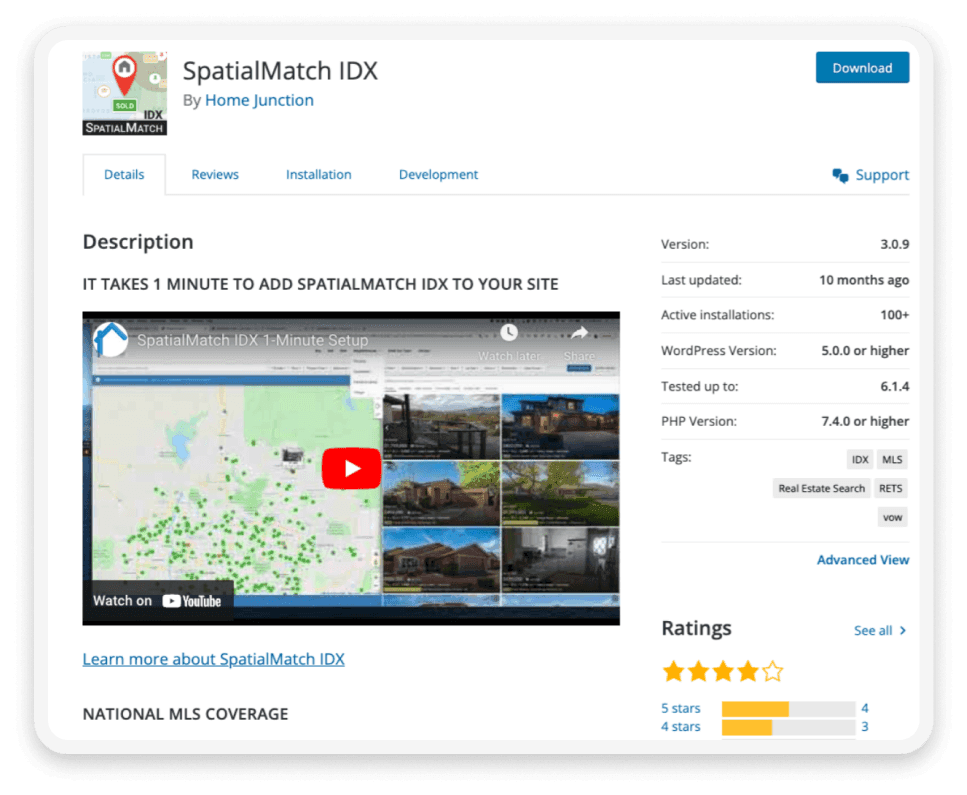
Task: Open the Installation tab
Action: click(318, 175)
